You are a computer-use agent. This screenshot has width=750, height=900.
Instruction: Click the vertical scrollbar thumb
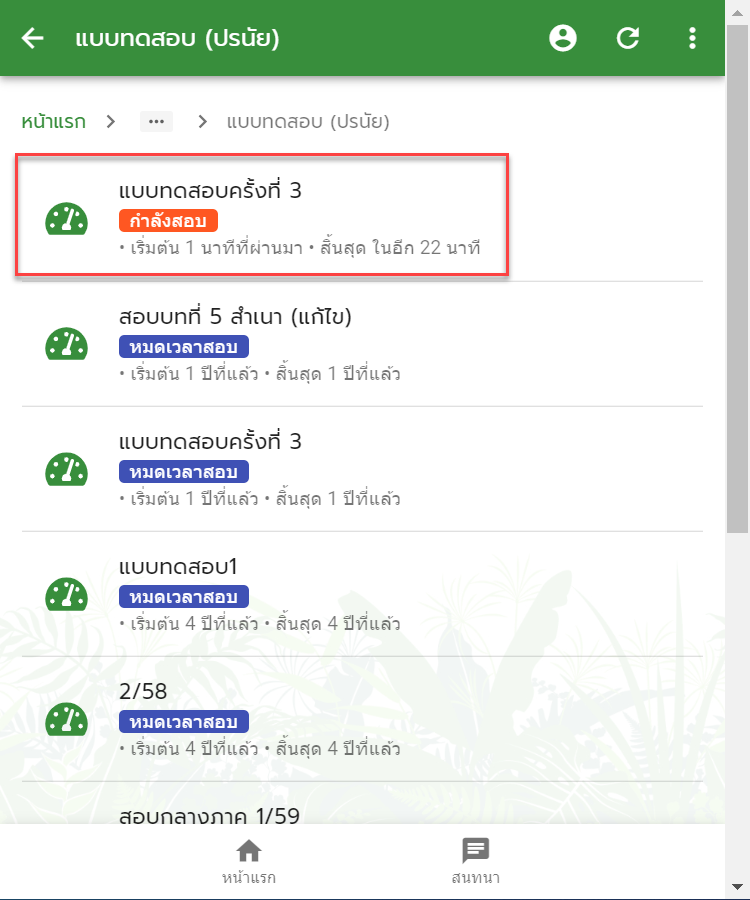coord(737,278)
